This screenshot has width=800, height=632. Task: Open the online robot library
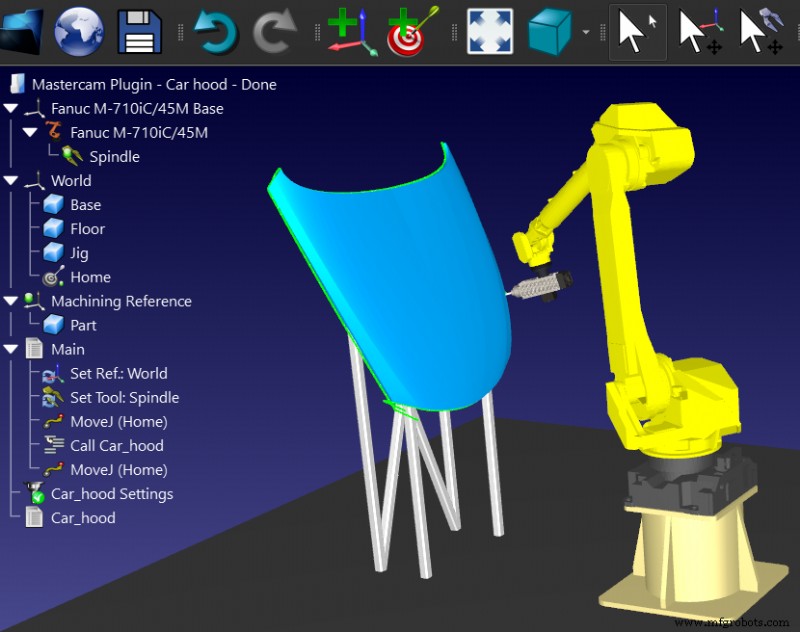coord(79,31)
